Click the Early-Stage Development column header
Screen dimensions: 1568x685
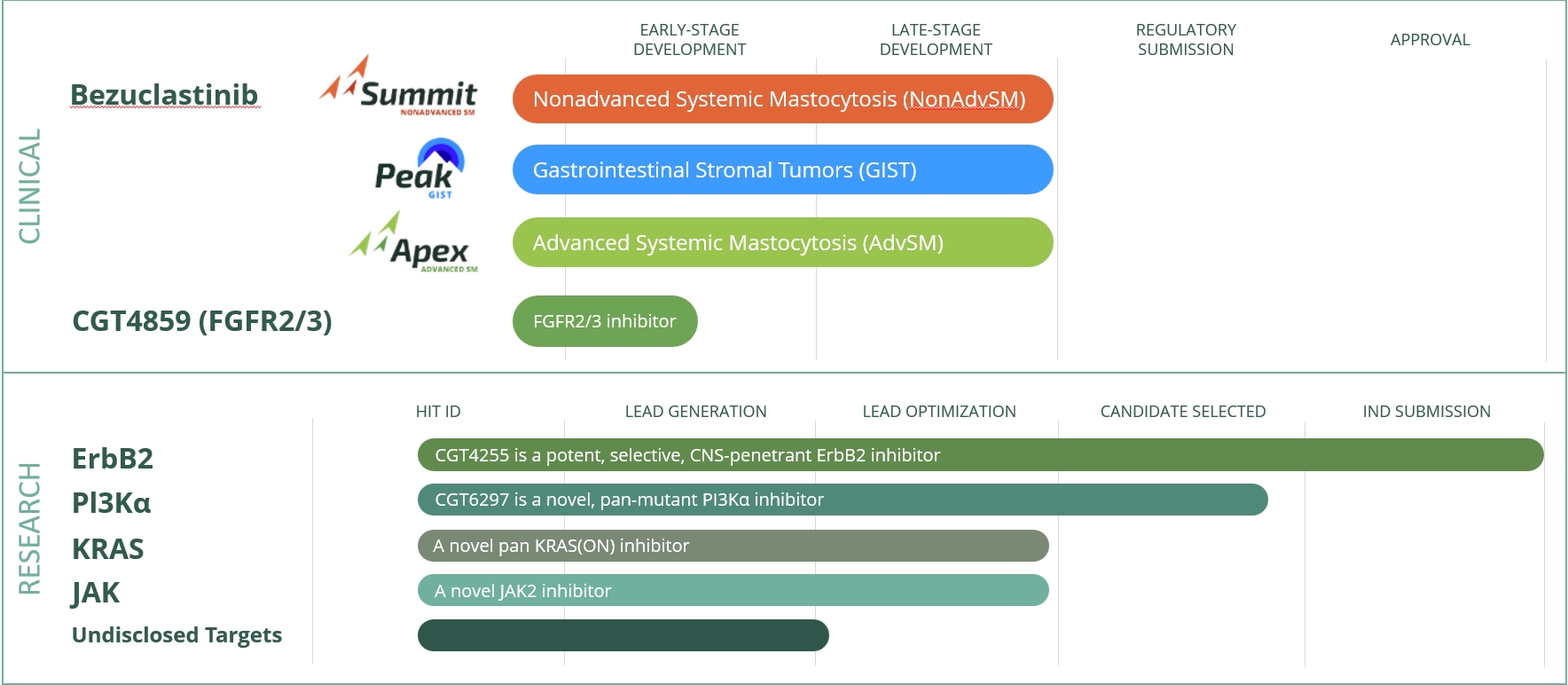[x=689, y=40]
